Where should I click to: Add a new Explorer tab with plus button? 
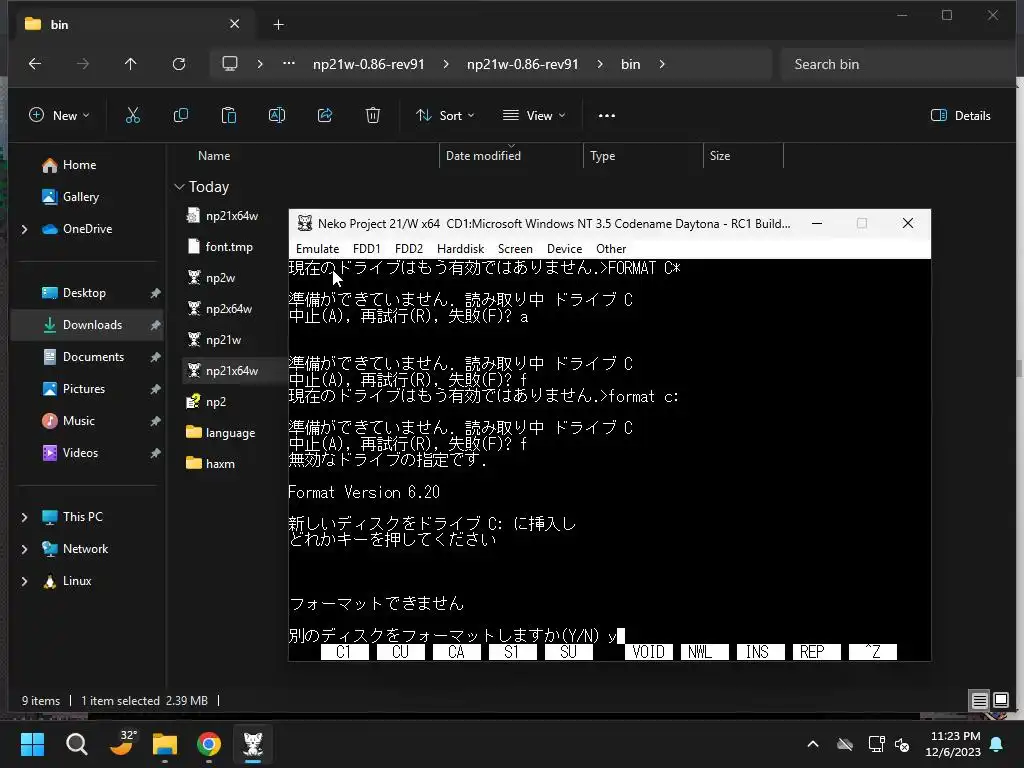pos(278,25)
